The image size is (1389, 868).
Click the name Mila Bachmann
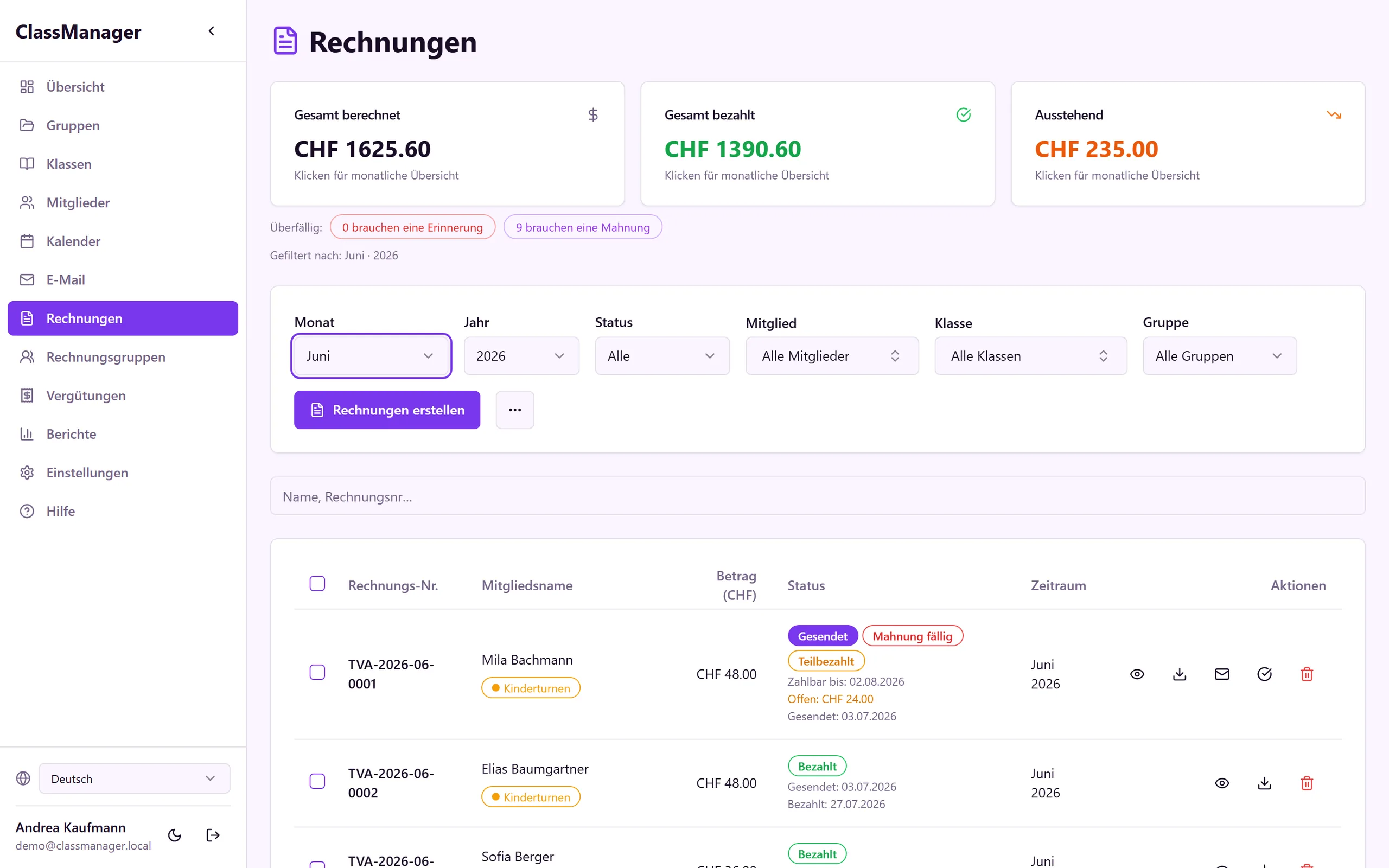[x=527, y=660]
